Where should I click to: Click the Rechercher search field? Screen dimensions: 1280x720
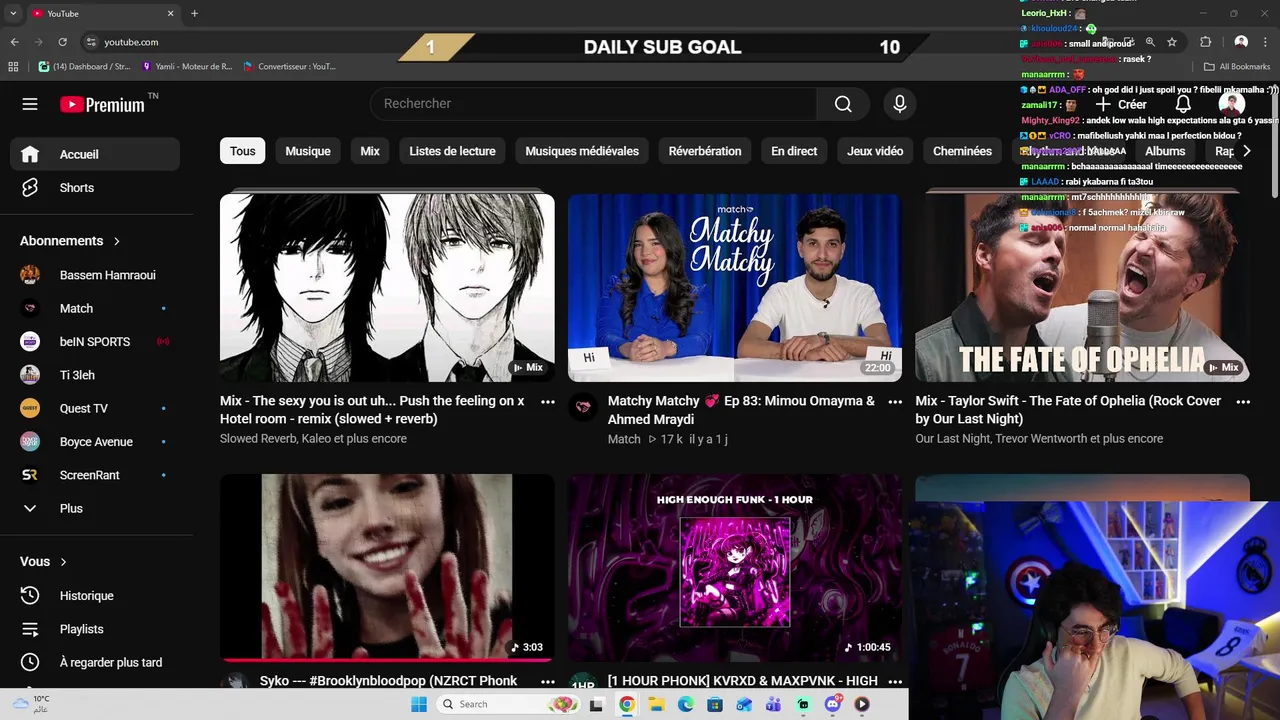point(594,104)
